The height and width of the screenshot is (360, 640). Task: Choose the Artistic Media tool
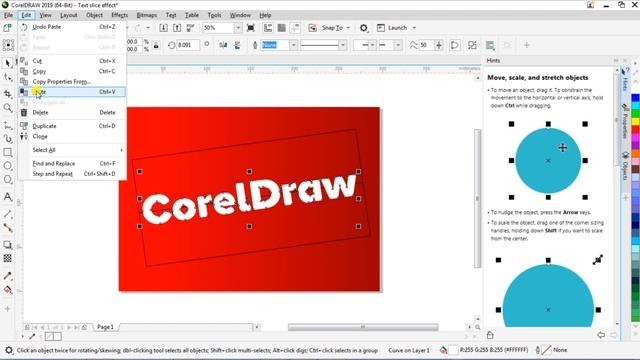(x=8, y=139)
